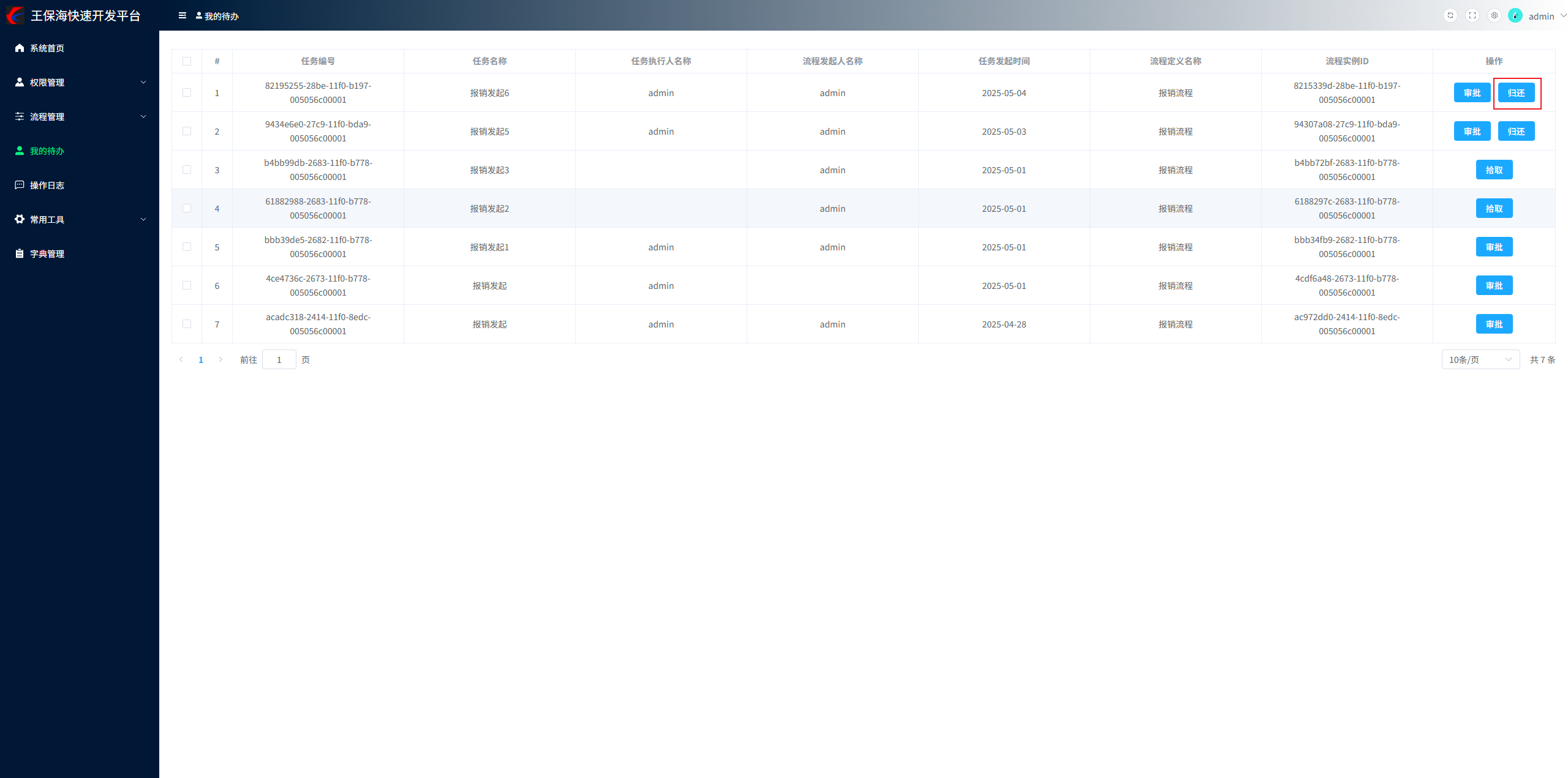Click the refresh icon in top bar
Image resolution: width=1568 pixels, height=778 pixels.
1450,15
